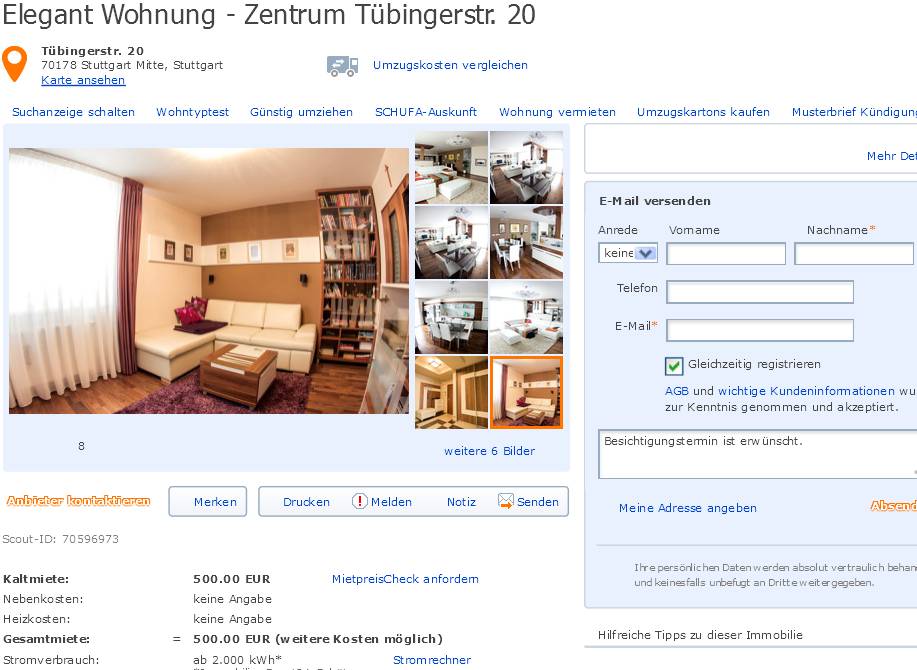This screenshot has width=917, height=670.
Task: Click the orange location pin icon
Action: tap(15, 63)
